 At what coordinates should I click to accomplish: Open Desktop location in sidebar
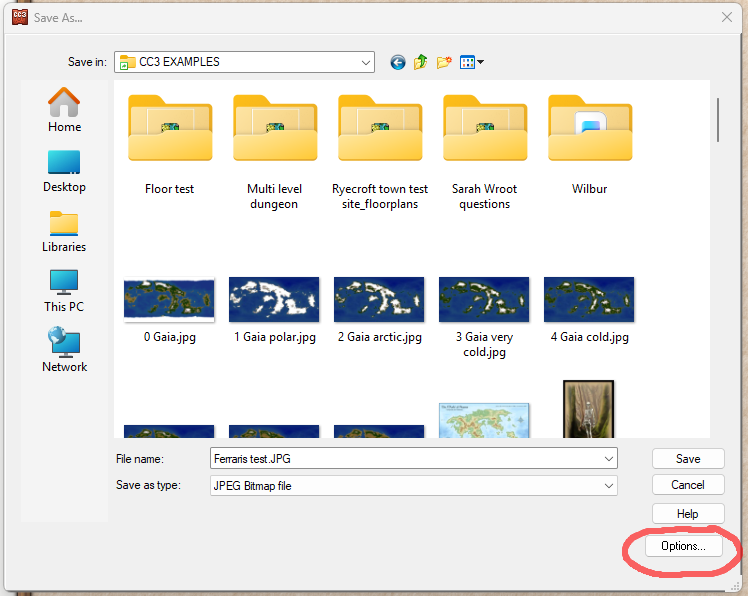pos(64,170)
